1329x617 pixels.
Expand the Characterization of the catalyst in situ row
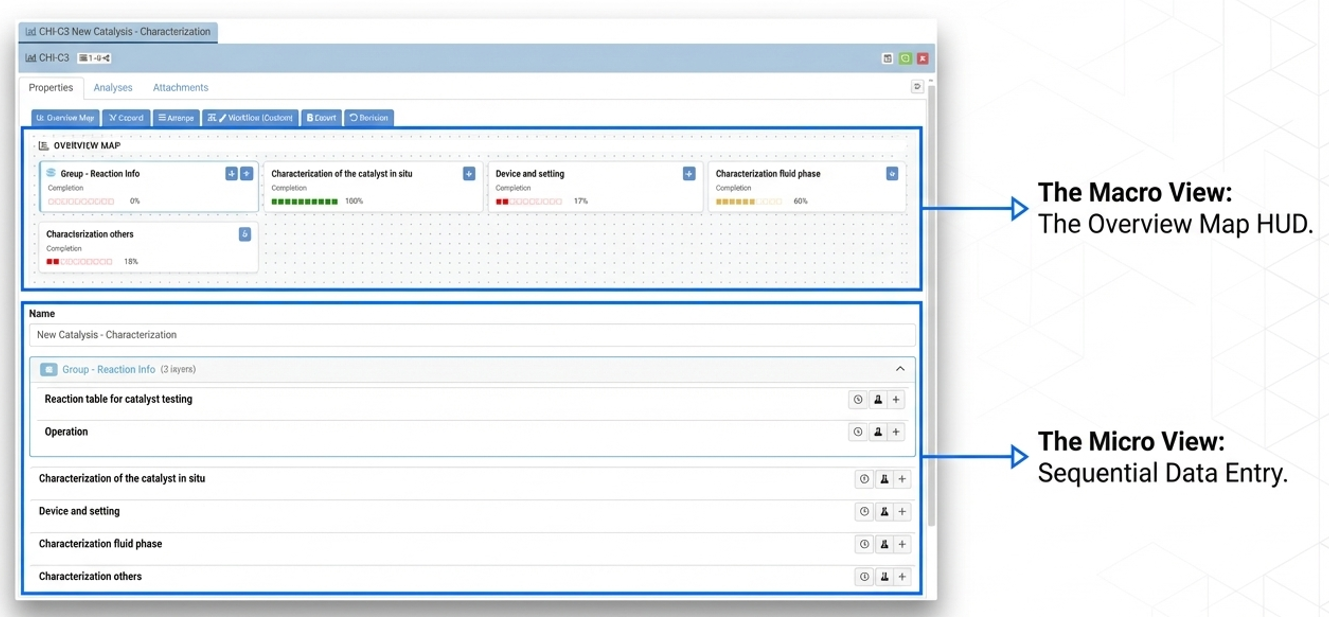tap(122, 479)
